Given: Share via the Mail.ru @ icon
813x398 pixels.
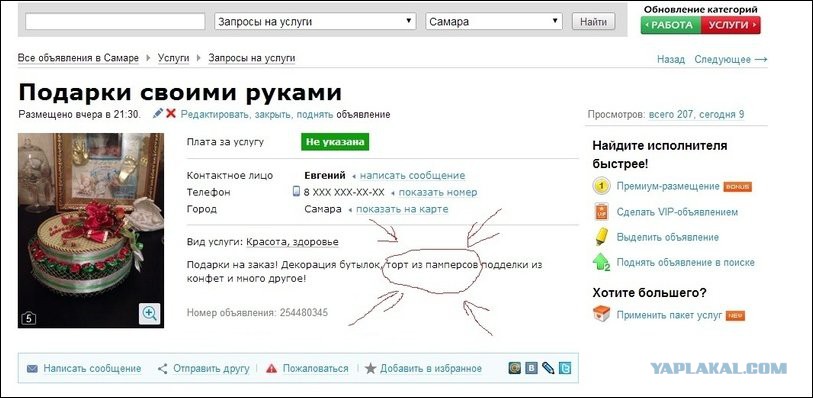Looking at the screenshot, I should coord(514,368).
